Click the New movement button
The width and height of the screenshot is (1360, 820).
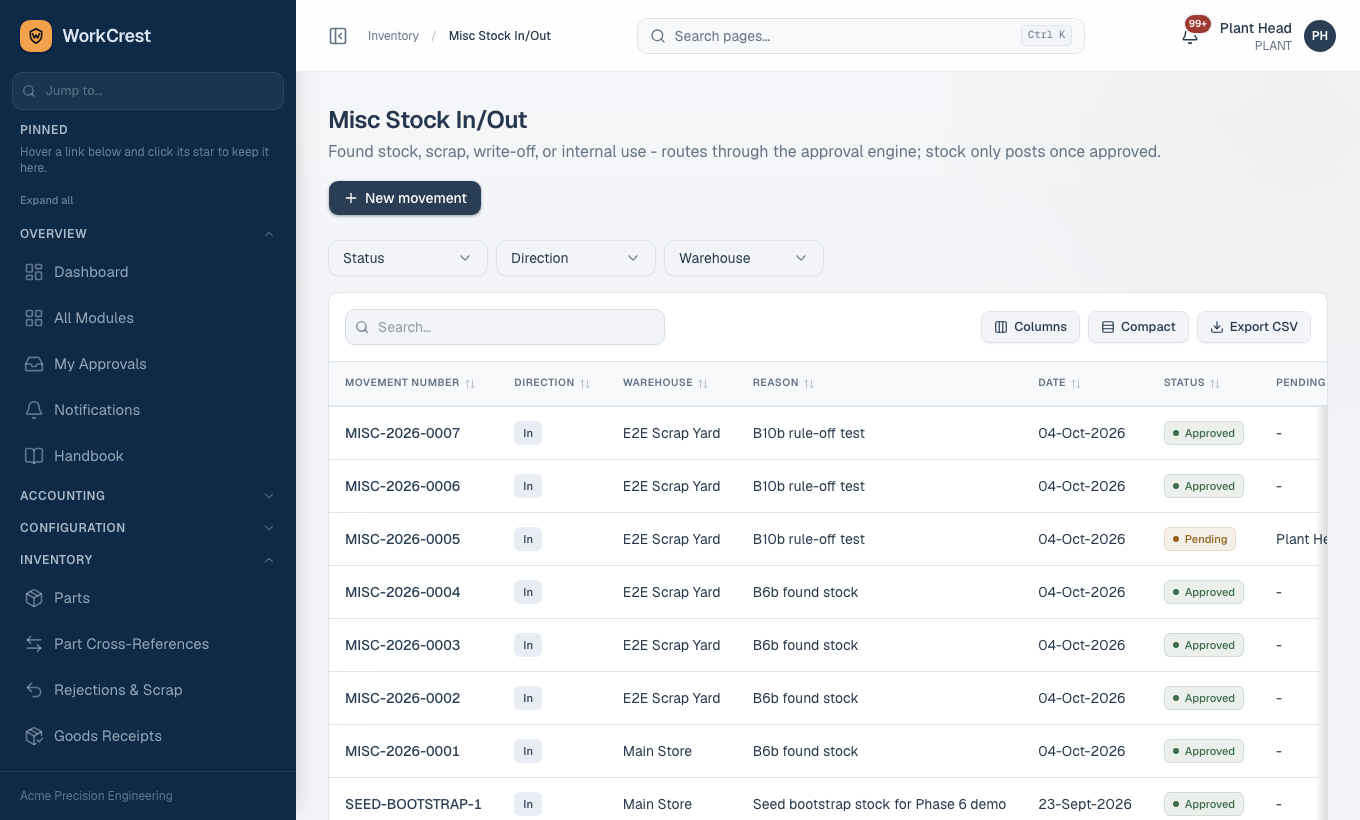(405, 198)
